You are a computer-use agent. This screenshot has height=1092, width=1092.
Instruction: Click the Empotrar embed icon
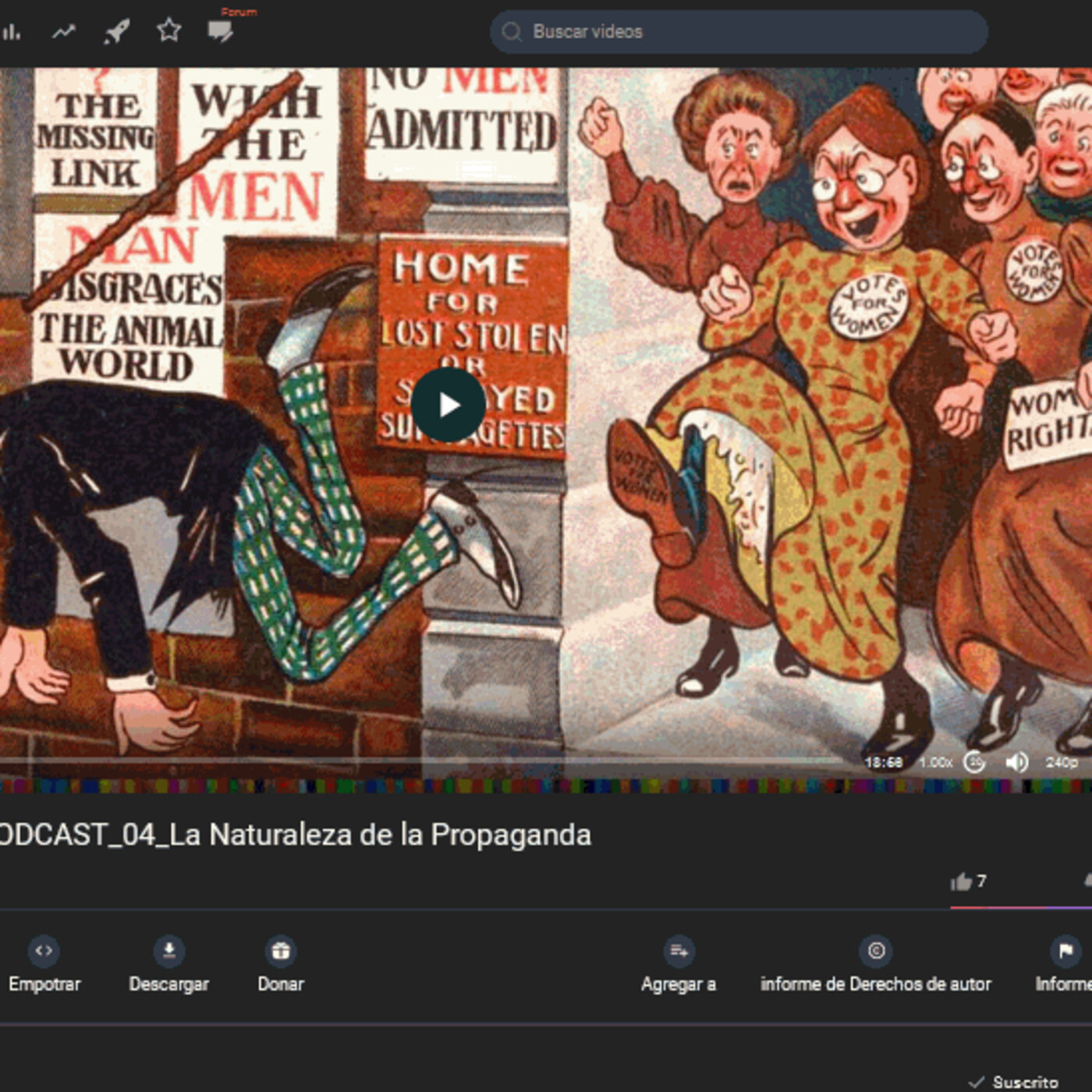pyautogui.click(x=44, y=951)
